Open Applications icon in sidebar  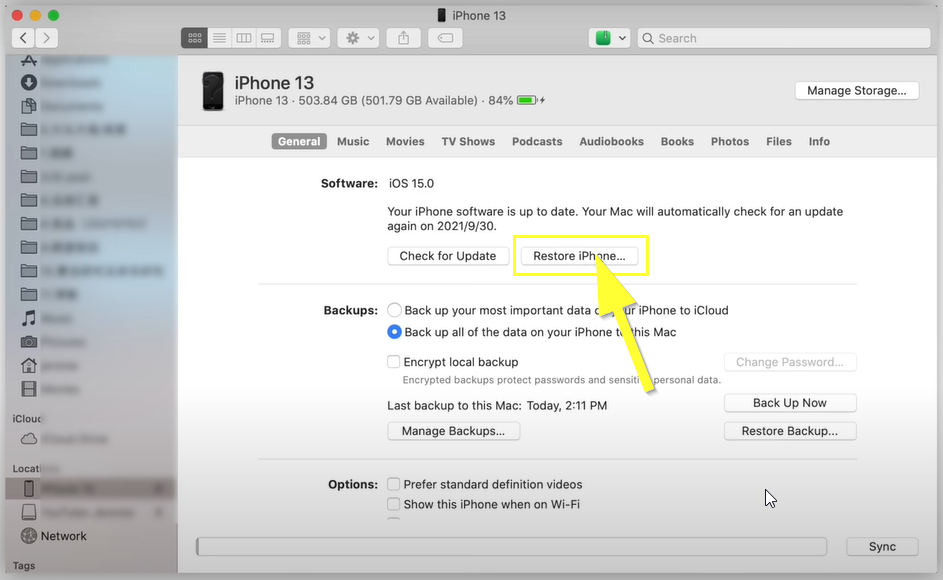click(x=29, y=60)
